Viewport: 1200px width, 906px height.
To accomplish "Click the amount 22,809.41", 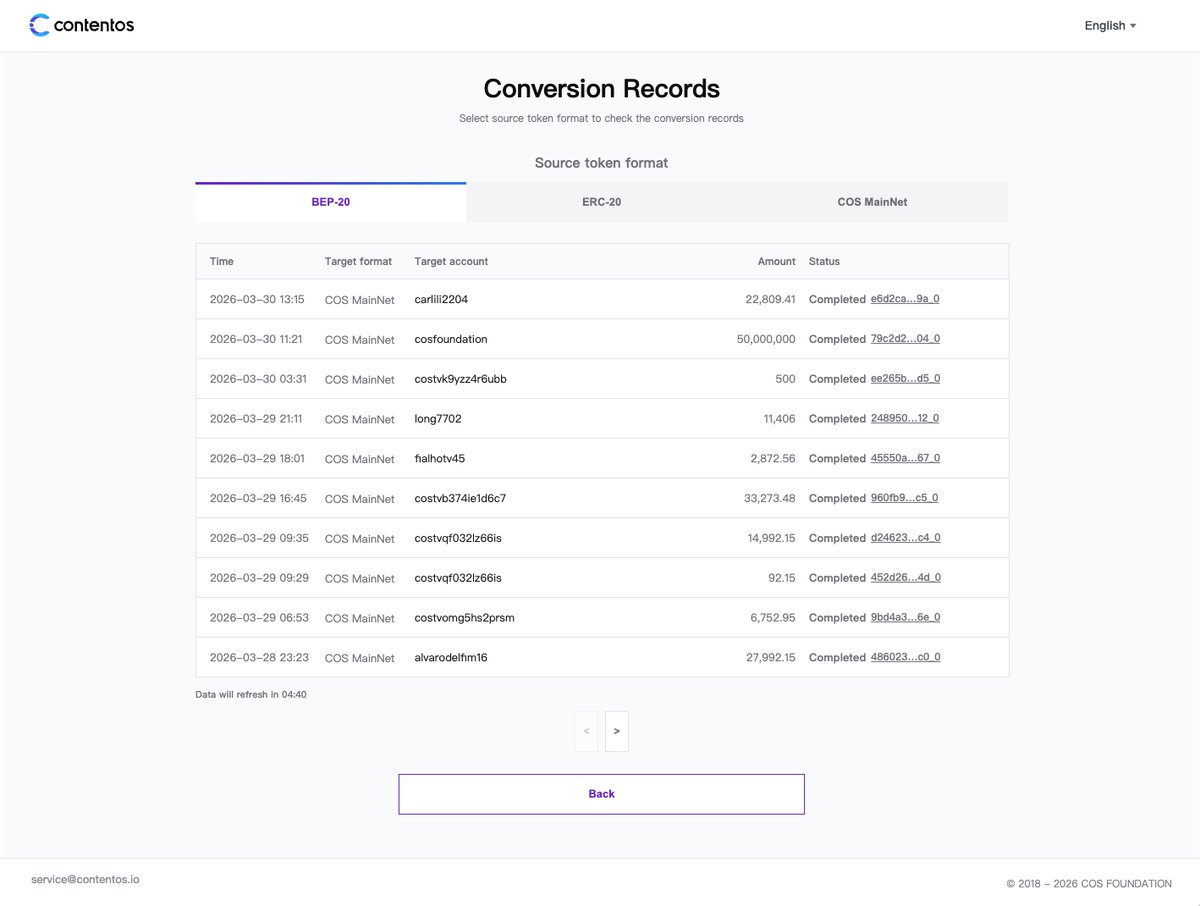I will tap(771, 299).
